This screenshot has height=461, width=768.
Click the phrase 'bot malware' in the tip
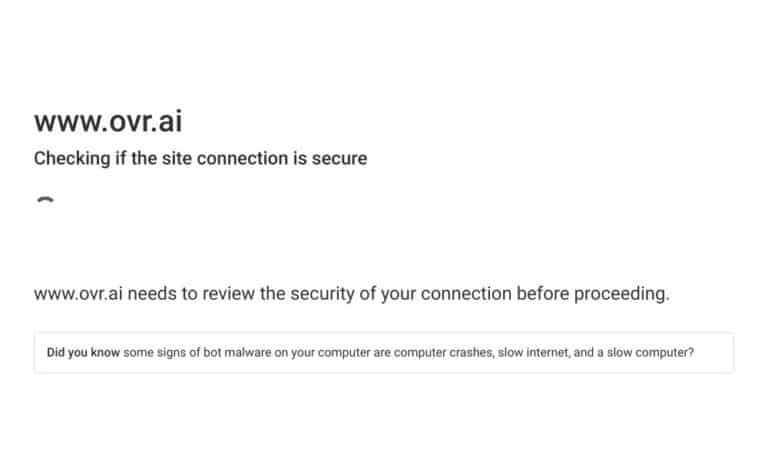click(x=237, y=352)
